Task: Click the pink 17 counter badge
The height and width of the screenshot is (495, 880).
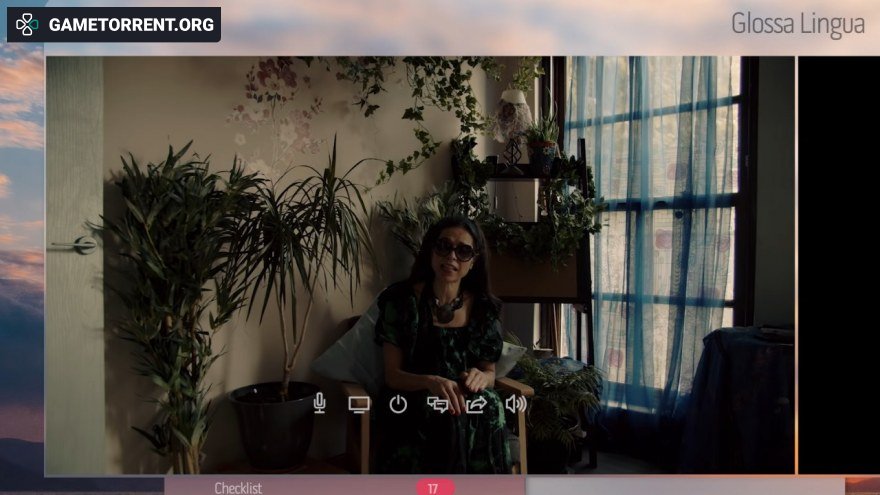Action: tap(435, 488)
